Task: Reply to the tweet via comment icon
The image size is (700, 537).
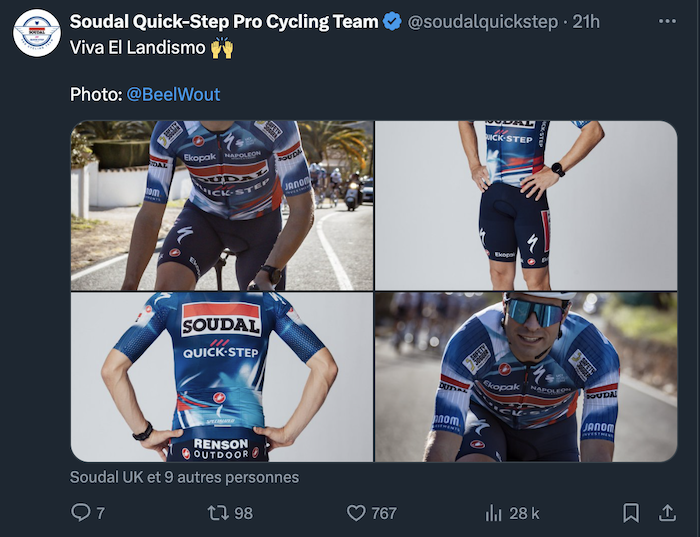Action: coord(81,512)
